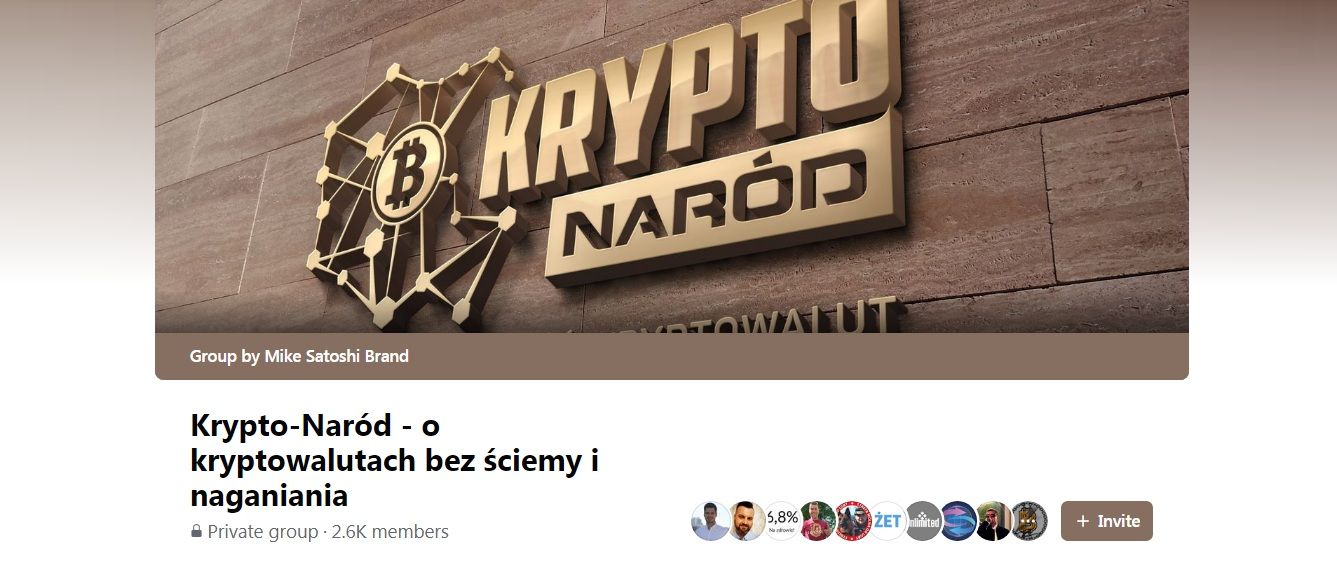Click the Invite button

(x=1106, y=521)
